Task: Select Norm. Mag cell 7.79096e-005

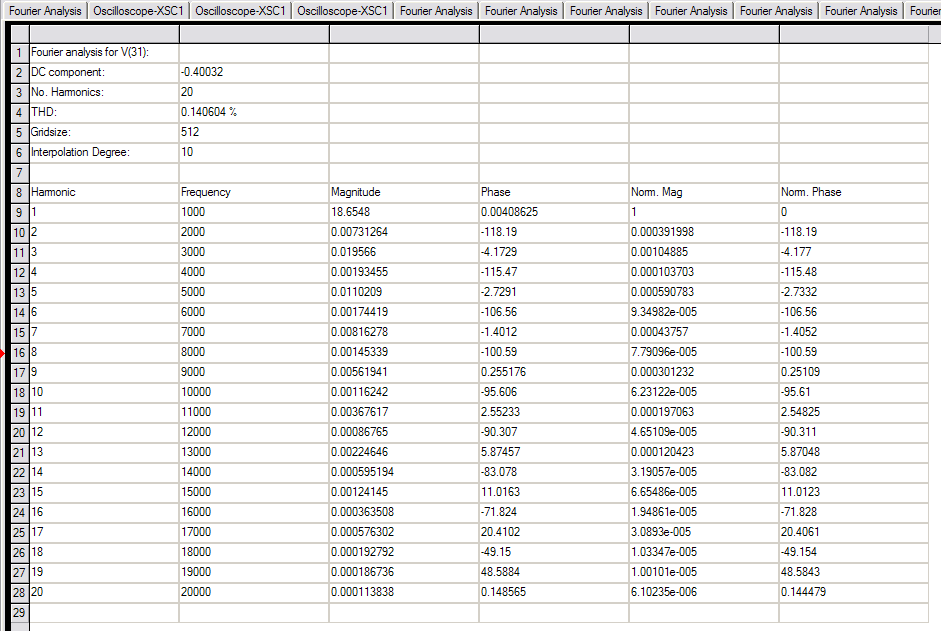Action: 704,352
